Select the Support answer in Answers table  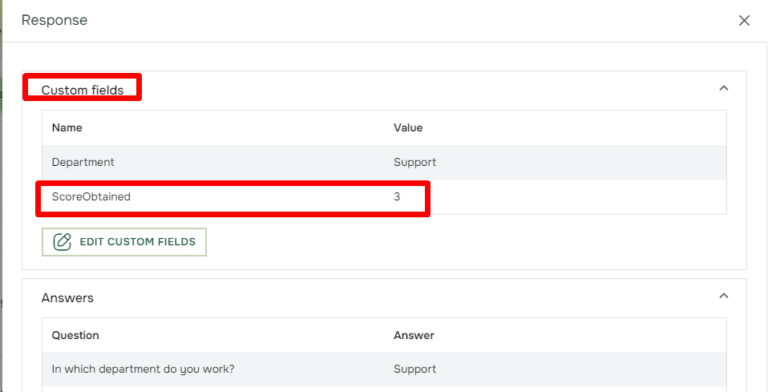tap(415, 369)
